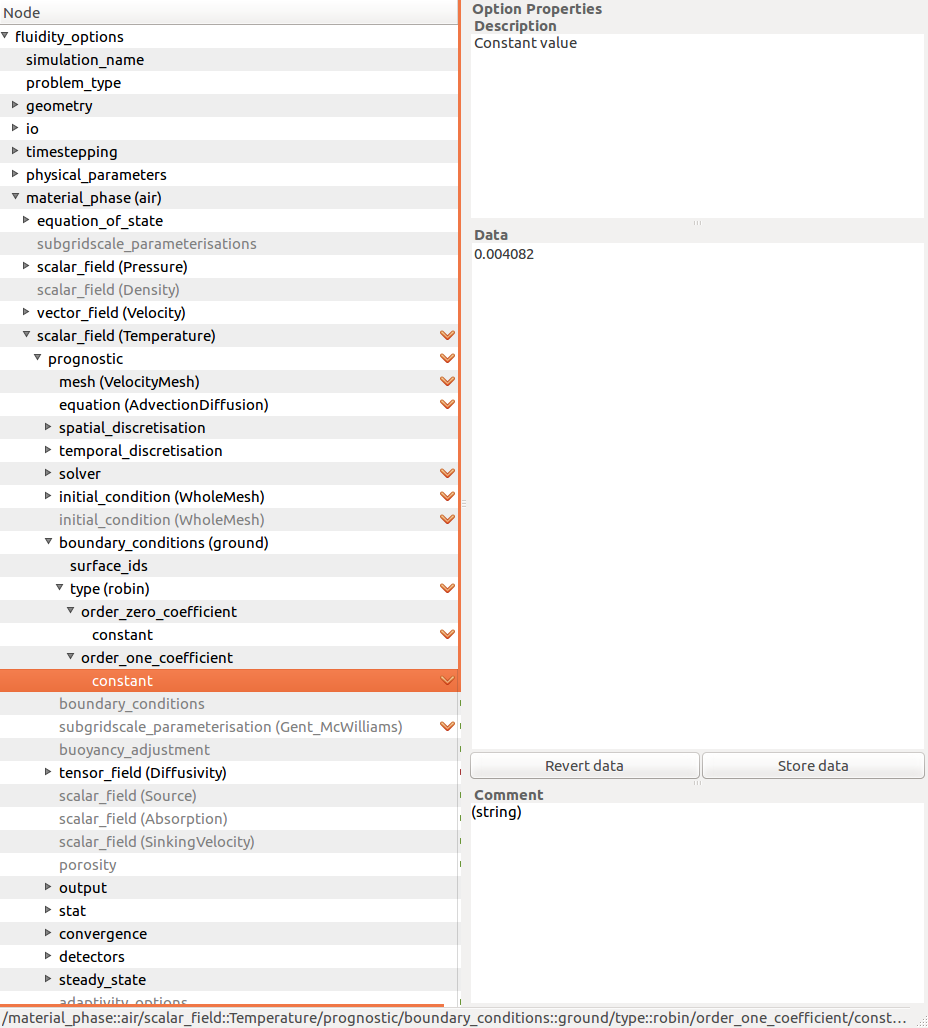Select greyed subgridscale_parameterisations row
The height and width of the screenshot is (1028, 928).
229,244
